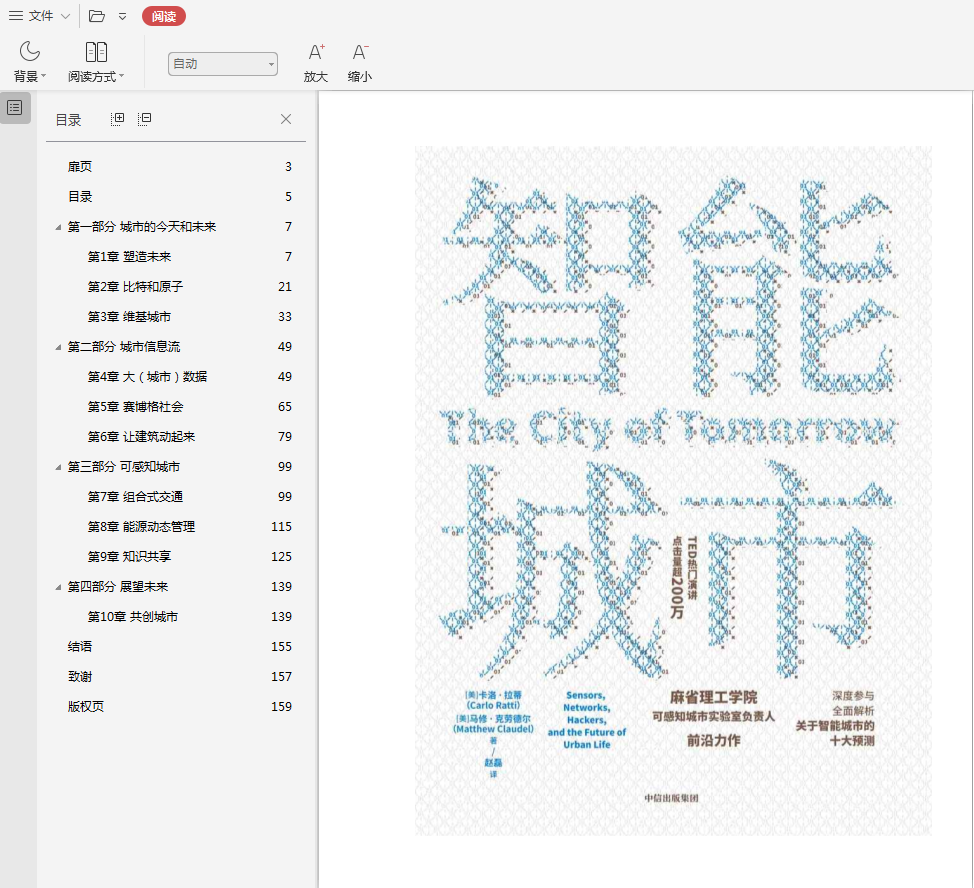Screen dimensions: 974x888
Task: Click page number 155 in the outline
Action: point(281,646)
